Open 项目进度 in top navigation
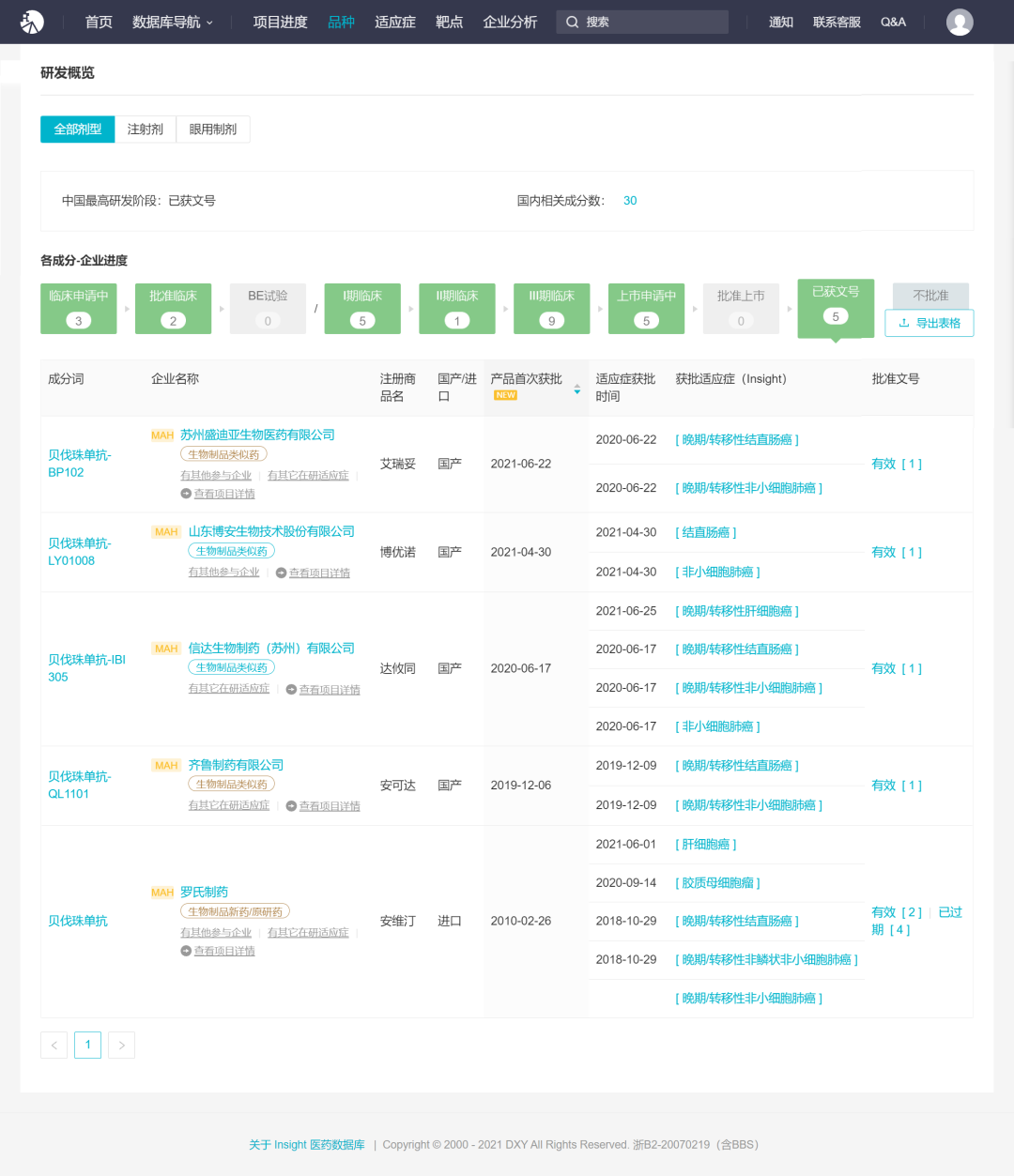 pyautogui.click(x=280, y=22)
